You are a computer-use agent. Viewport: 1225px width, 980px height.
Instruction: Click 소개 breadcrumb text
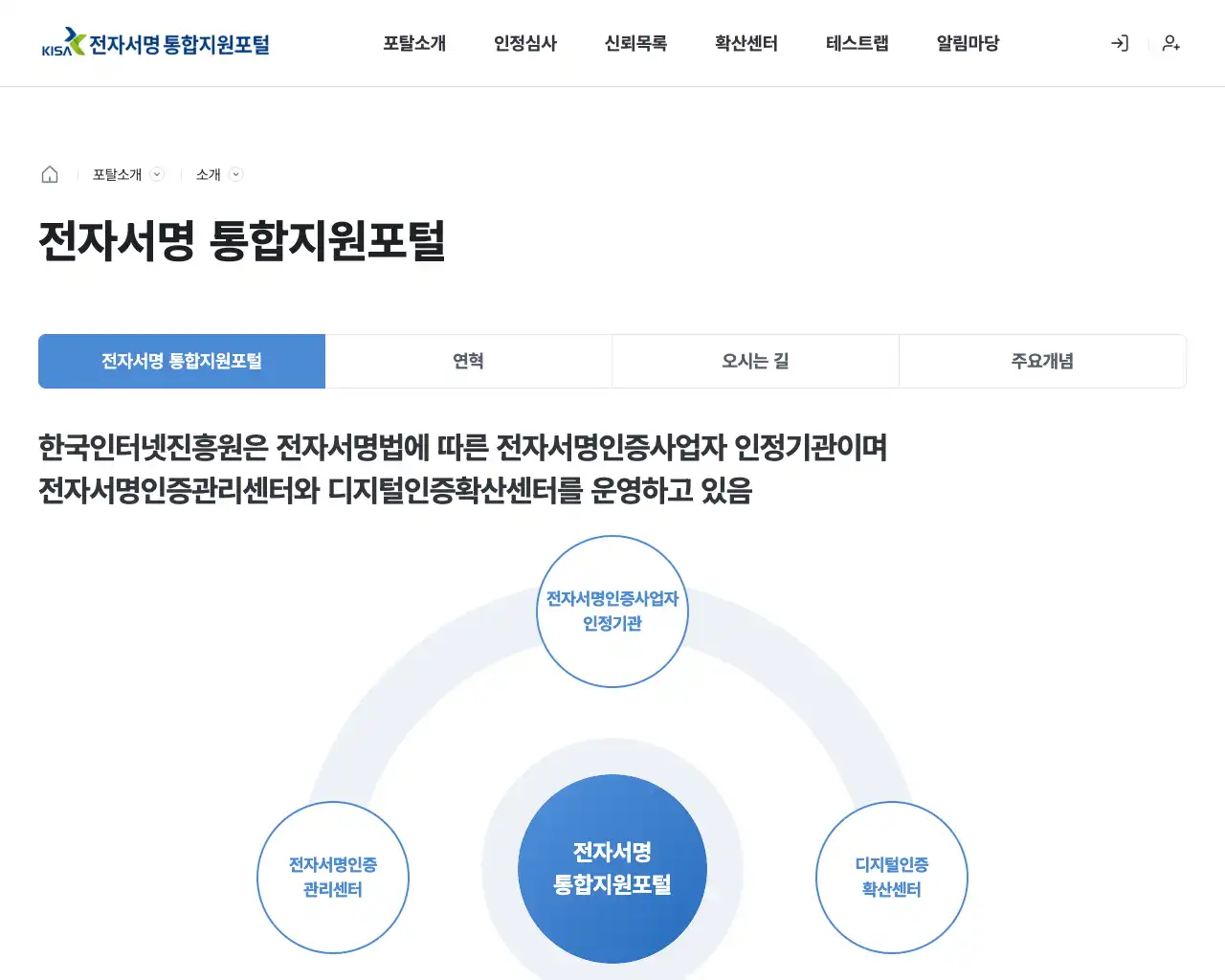coord(208,174)
